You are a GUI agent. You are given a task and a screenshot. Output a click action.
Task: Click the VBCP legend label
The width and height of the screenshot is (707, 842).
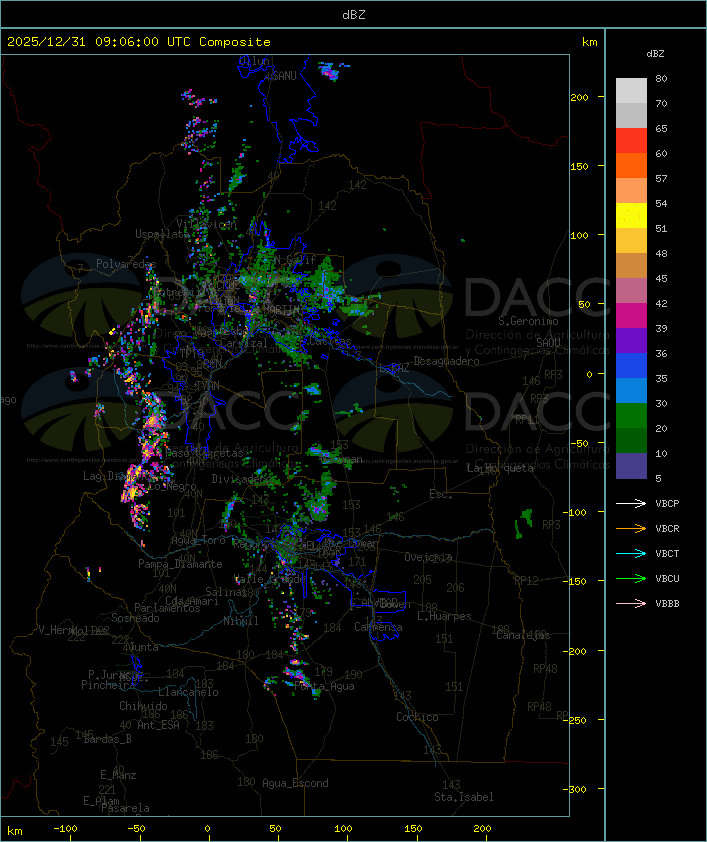click(667, 504)
